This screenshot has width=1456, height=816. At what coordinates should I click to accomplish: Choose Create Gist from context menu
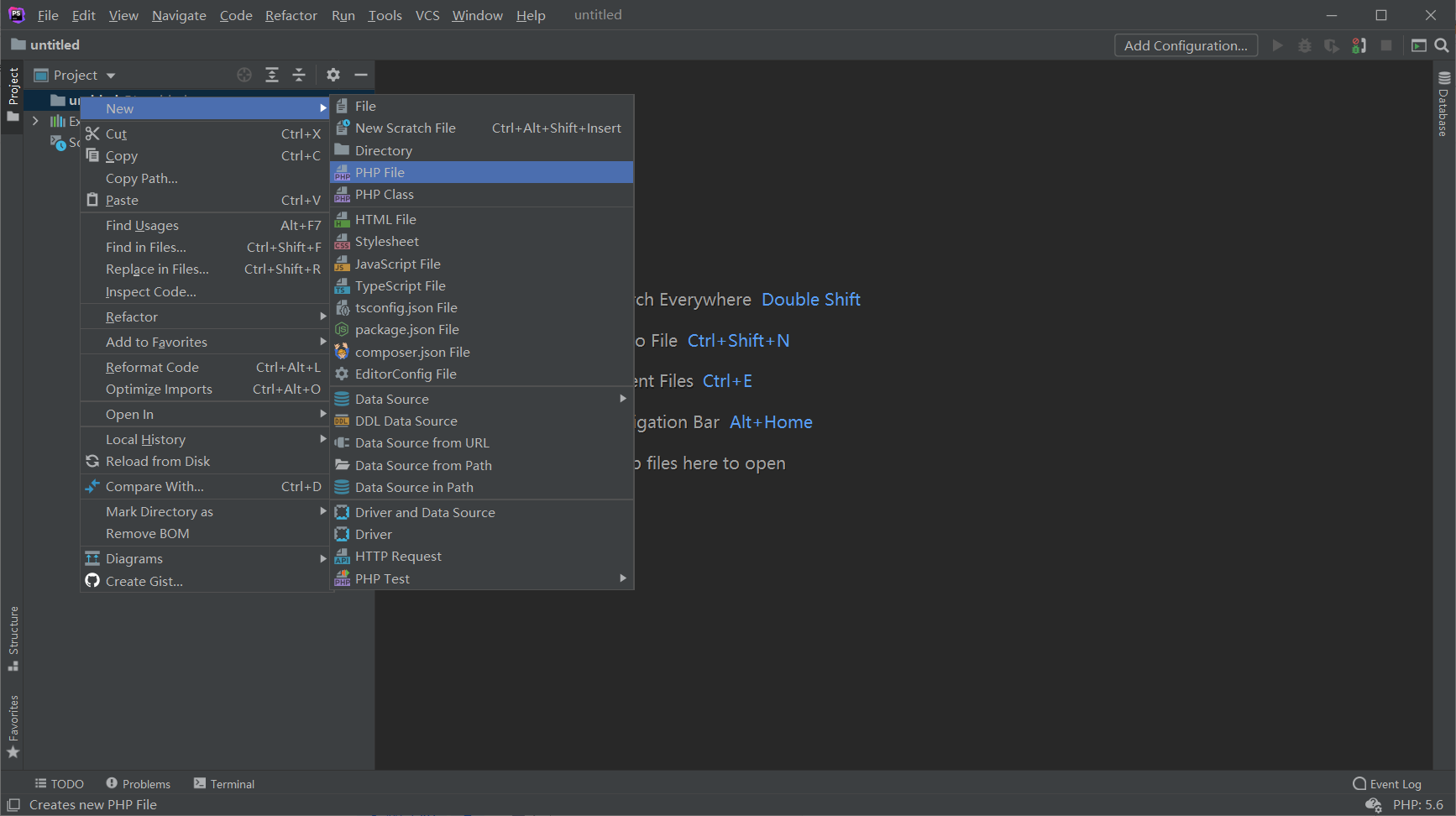point(205,581)
